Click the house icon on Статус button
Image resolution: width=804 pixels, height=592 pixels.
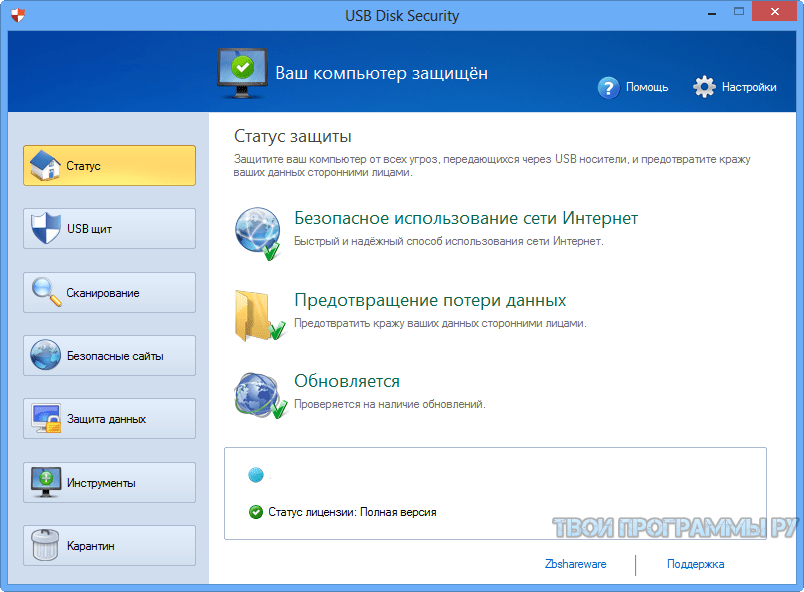coord(45,166)
